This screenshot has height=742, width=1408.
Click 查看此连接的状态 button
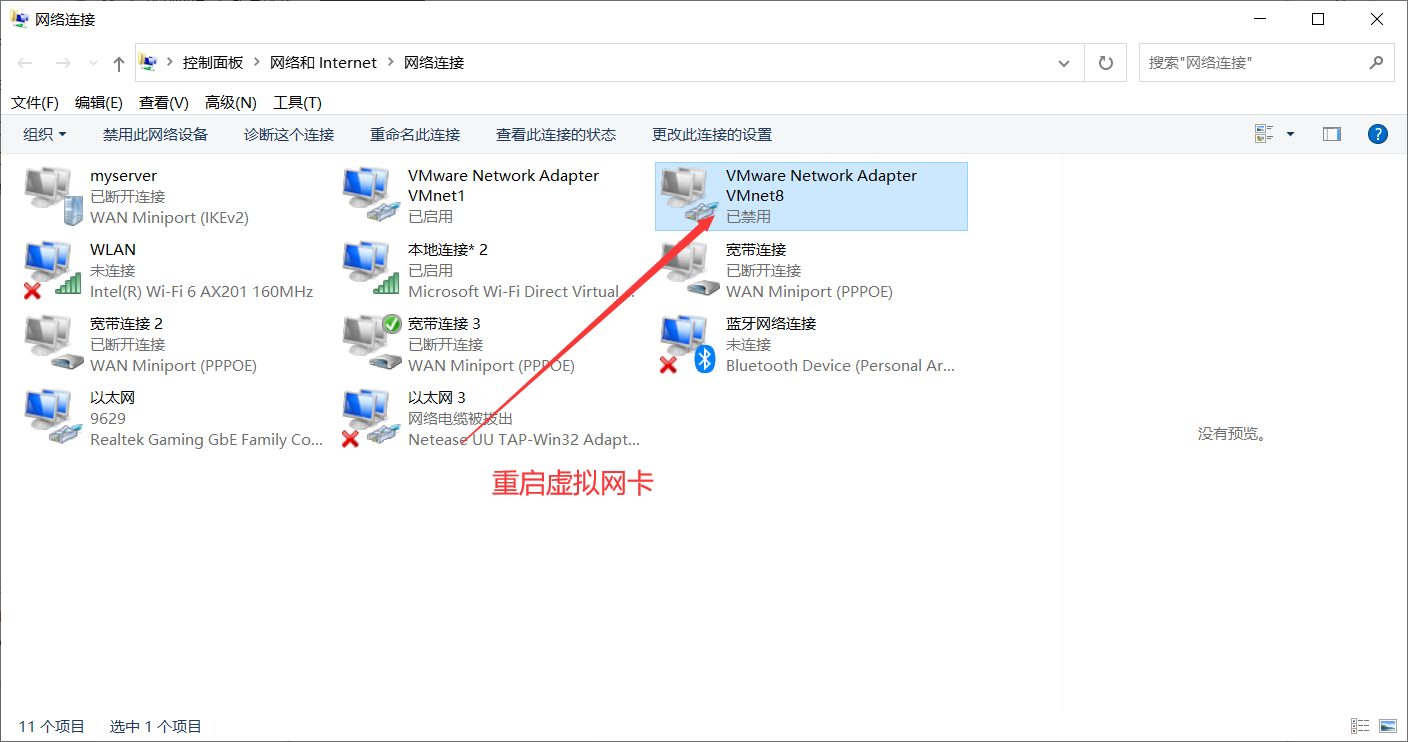coord(556,134)
